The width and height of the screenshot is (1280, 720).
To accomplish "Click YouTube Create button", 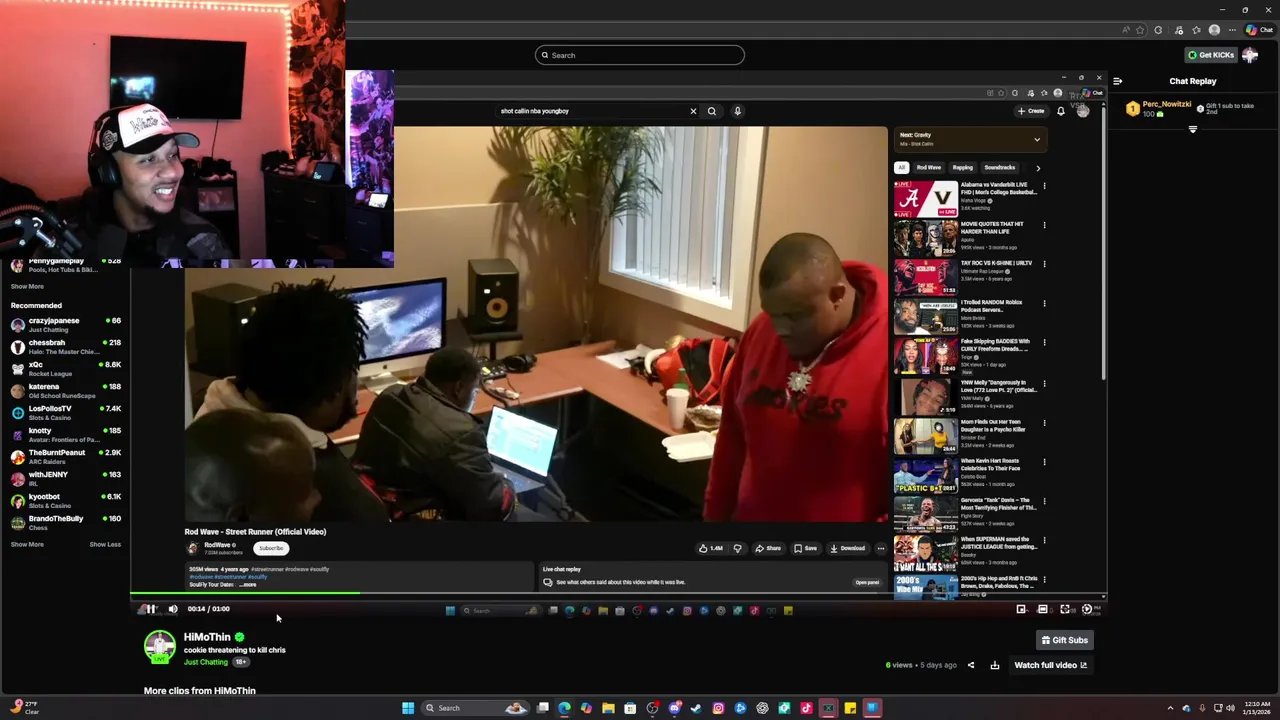I will pyautogui.click(x=1031, y=111).
